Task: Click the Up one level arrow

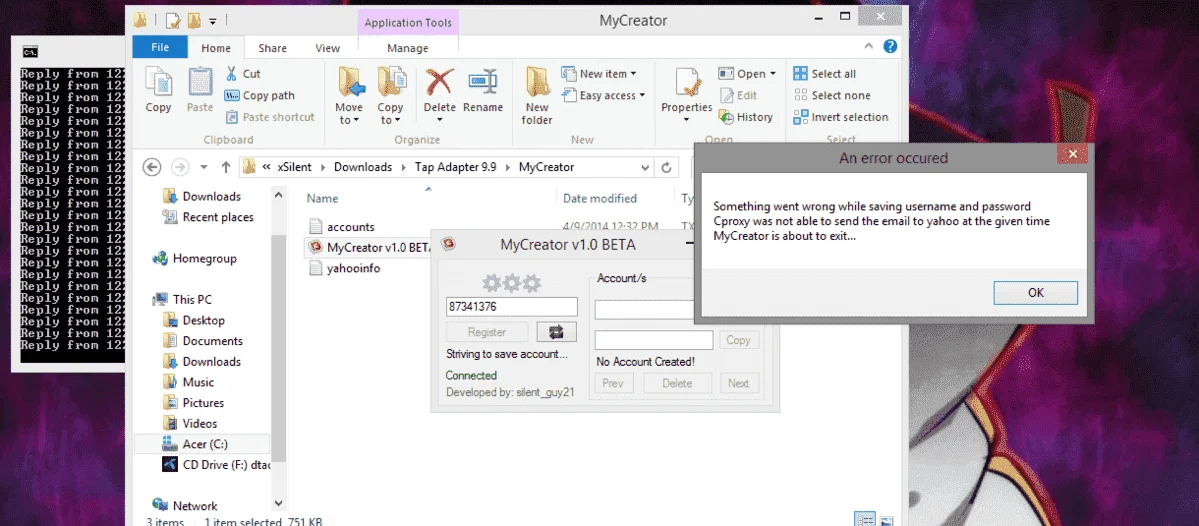Action: pos(226,167)
